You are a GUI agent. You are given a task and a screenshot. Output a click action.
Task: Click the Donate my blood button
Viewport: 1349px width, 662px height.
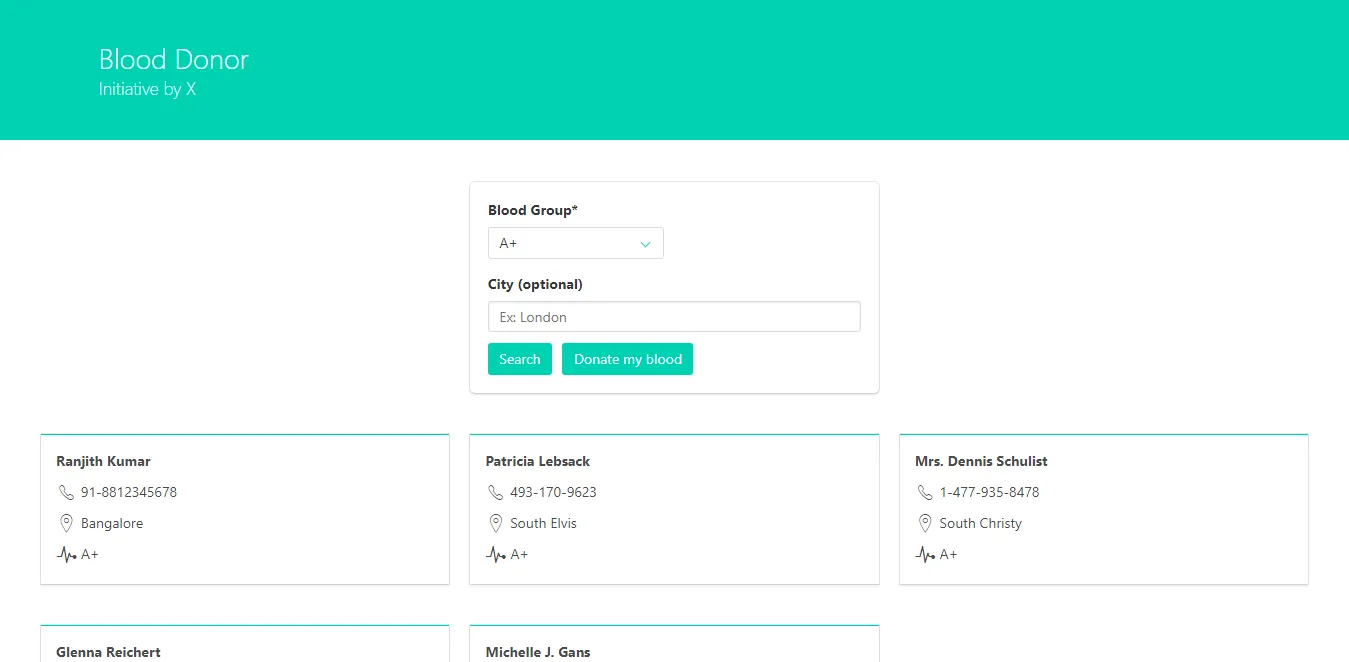[x=627, y=359]
